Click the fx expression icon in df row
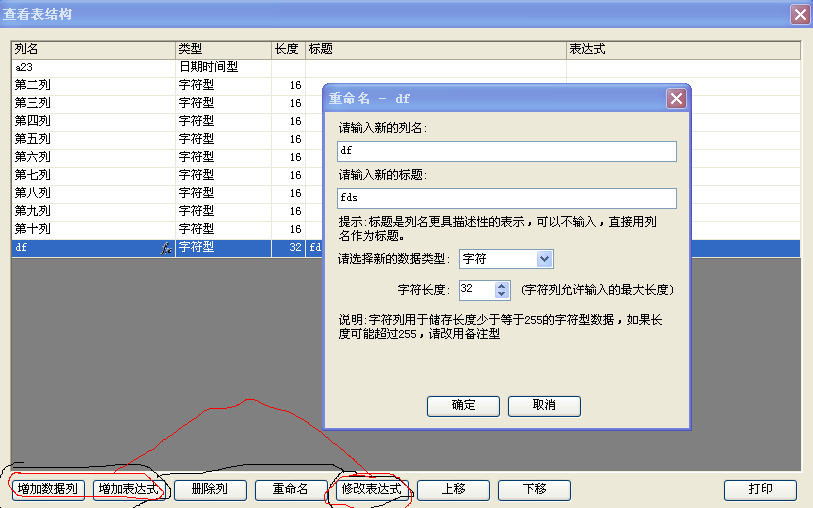813x508 pixels. click(x=166, y=248)
